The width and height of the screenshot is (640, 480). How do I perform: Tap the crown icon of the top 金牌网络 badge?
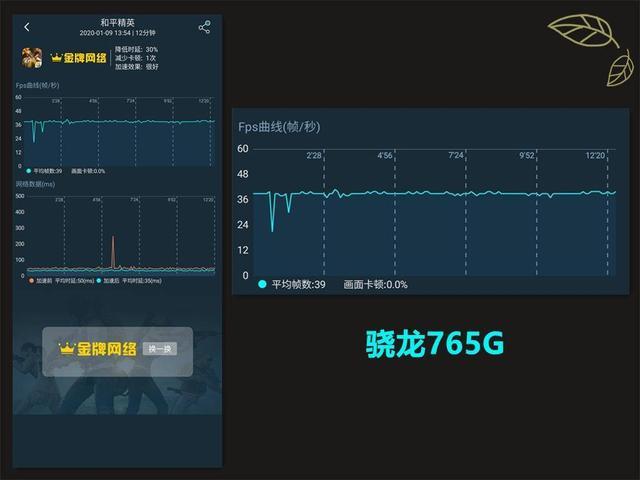point(56,58)
